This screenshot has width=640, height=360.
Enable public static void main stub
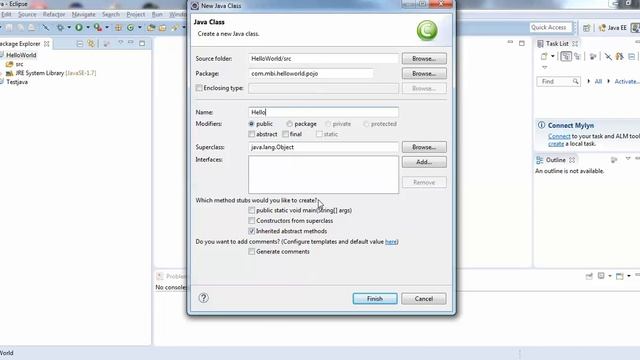[251, 210]
